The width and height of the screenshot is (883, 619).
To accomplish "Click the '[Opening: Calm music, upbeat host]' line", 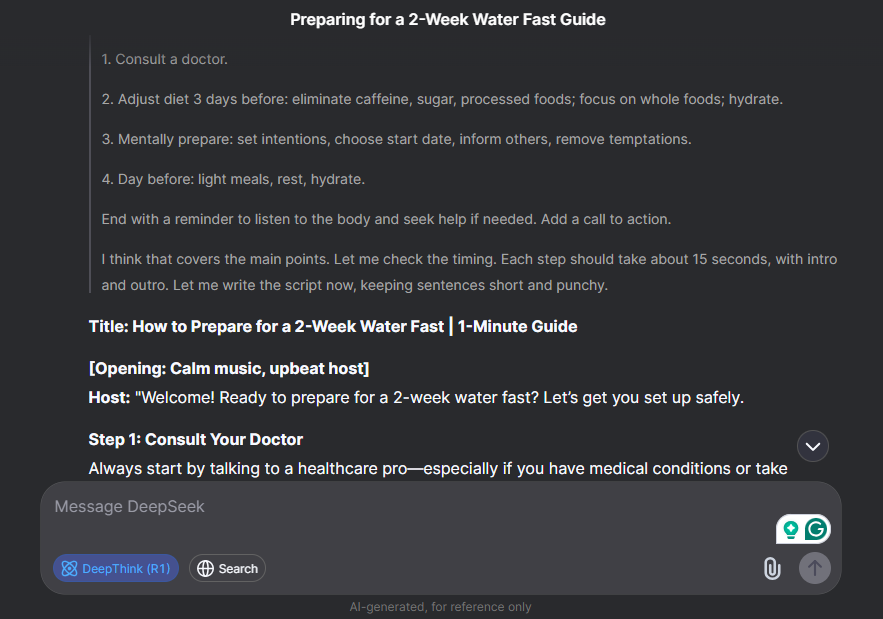I will pos(229,368).
